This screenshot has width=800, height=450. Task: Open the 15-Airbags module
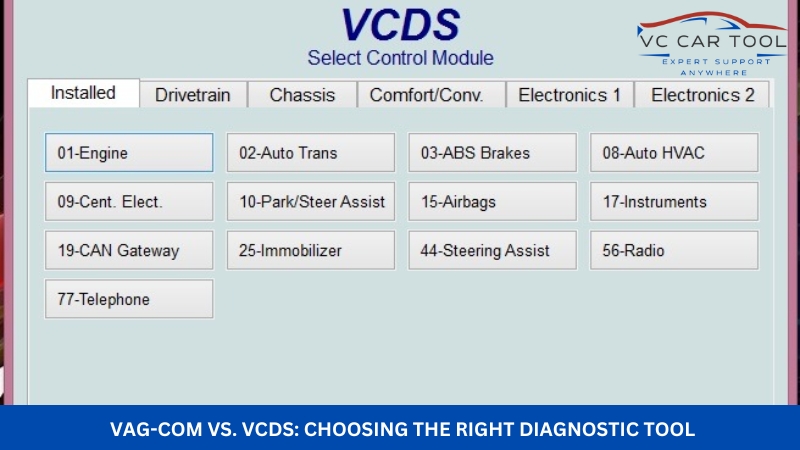[x=492, y=201]
